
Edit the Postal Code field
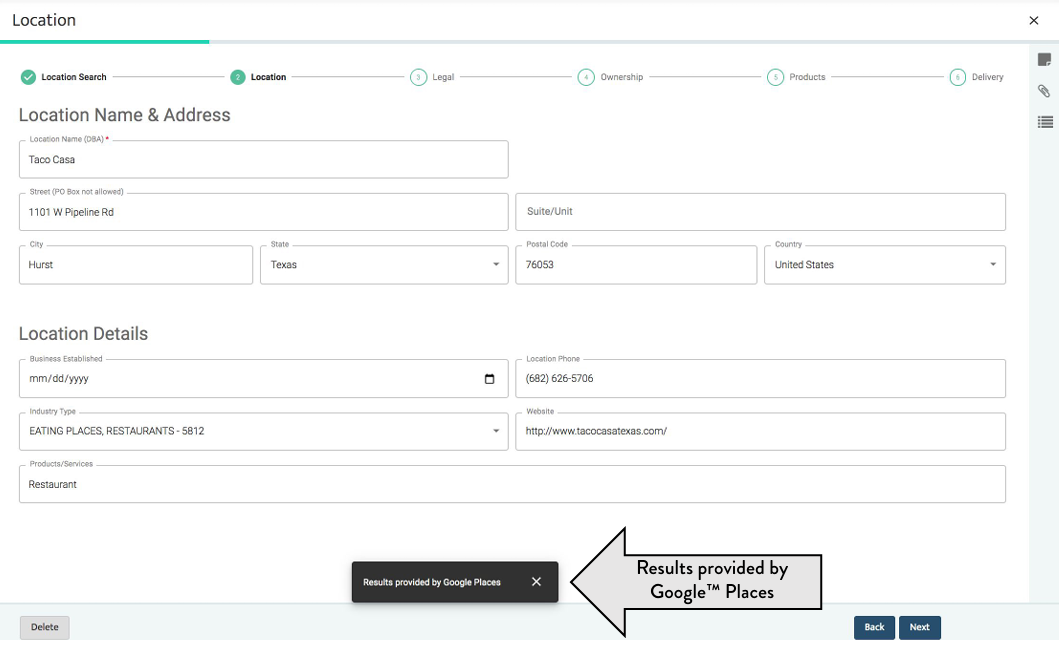click(636, 265)
